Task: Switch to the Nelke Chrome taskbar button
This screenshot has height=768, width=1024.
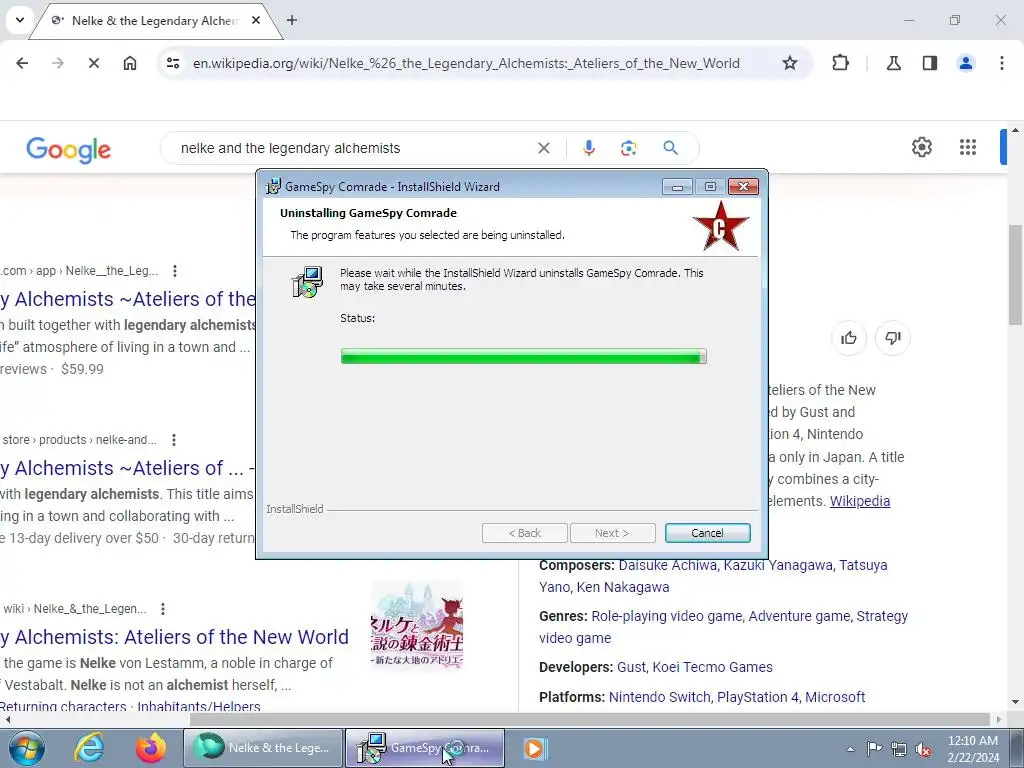Action: point(263,748)
